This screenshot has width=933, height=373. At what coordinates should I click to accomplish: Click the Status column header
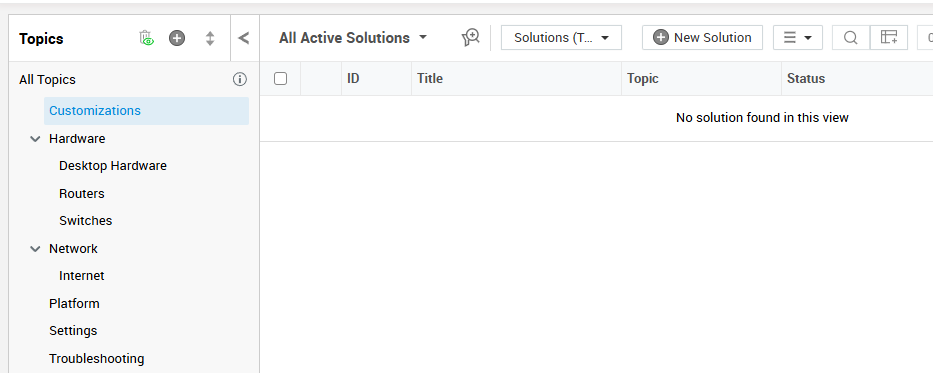click(806, 79)
